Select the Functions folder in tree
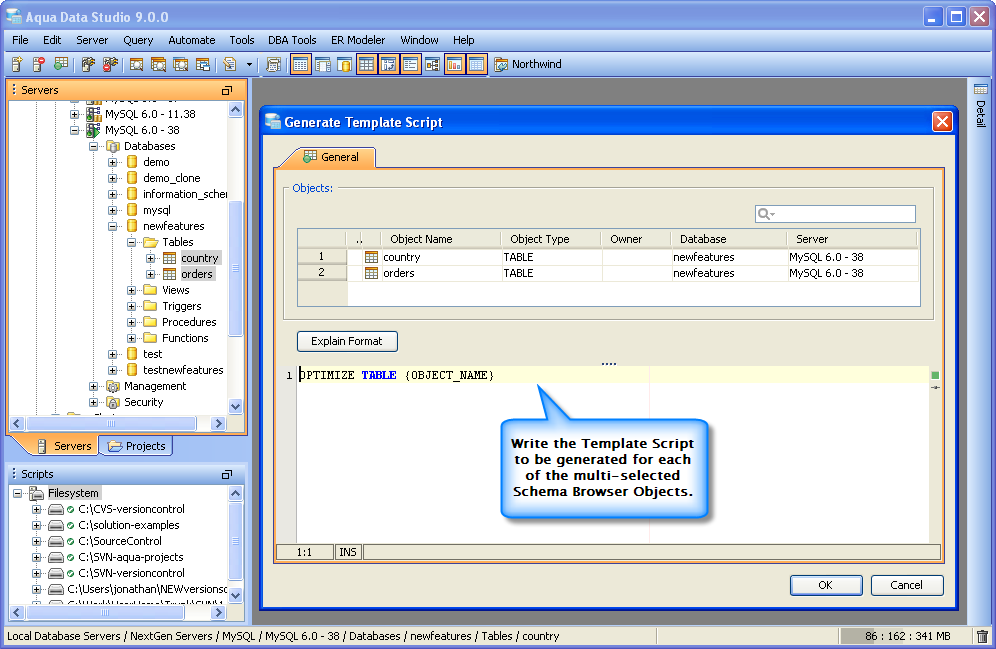The image size is (996, 649). [185, 338]
